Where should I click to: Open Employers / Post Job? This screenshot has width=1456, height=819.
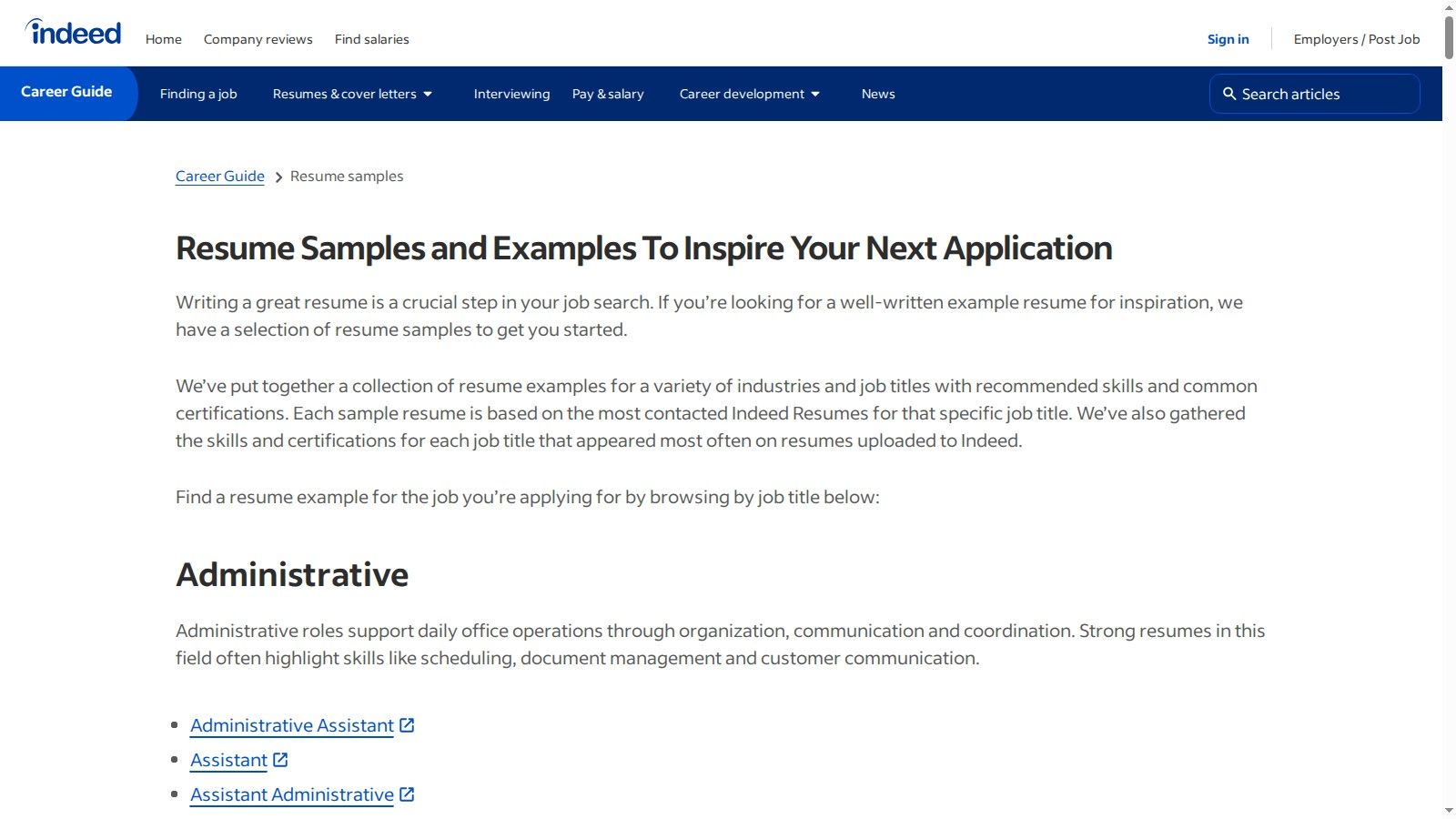click(1357, 39)
